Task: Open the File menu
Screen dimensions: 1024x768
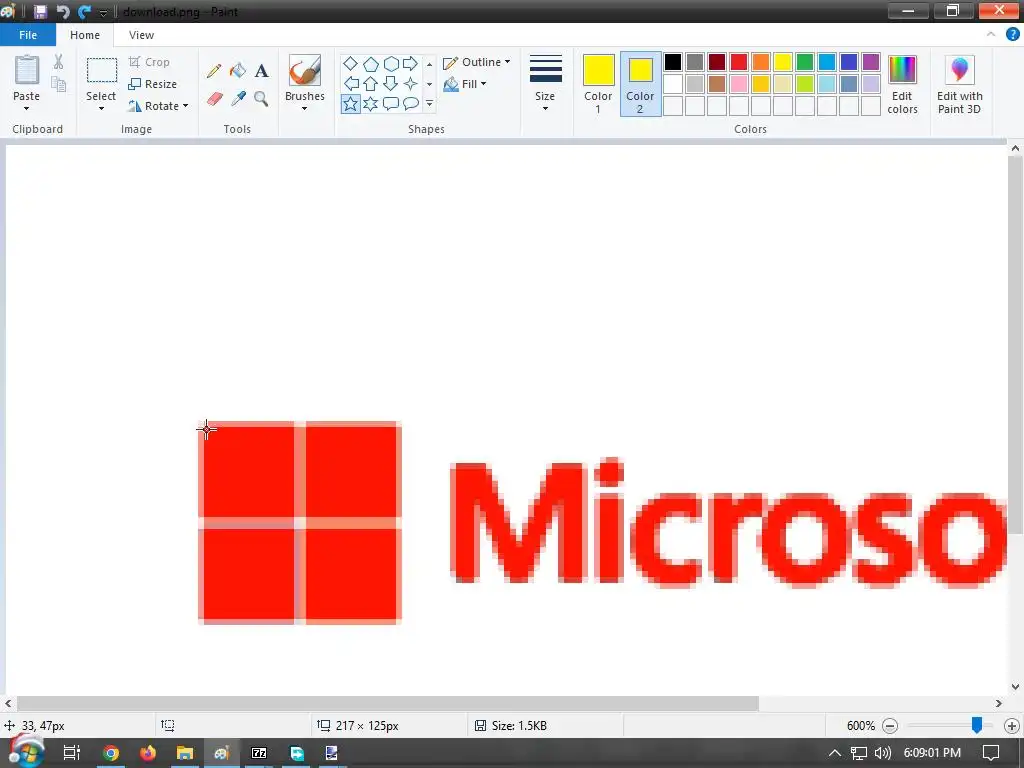Action: click(x=28, y=35)
